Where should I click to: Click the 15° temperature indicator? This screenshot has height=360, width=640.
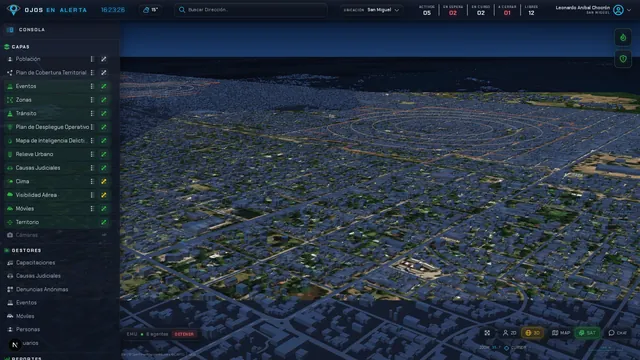click(x=151, y=10)
